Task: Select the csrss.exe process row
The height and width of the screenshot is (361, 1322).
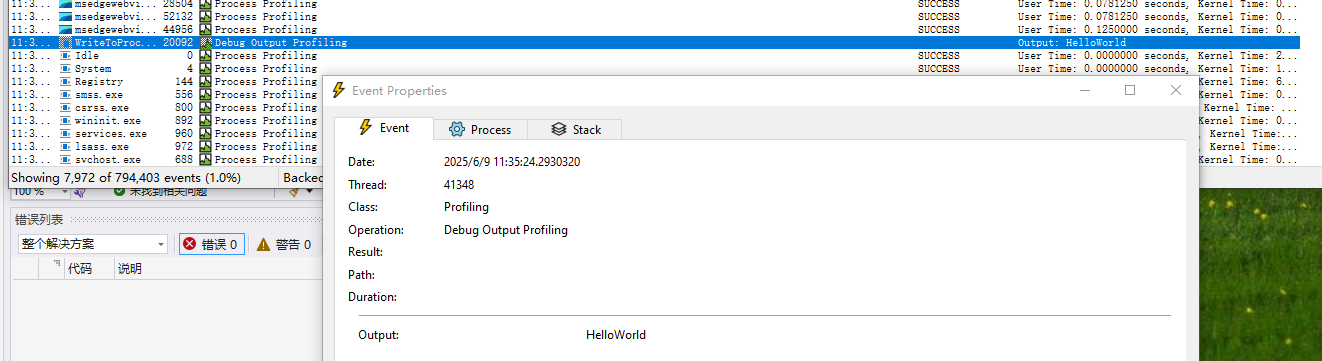Action: pos(165,108)
